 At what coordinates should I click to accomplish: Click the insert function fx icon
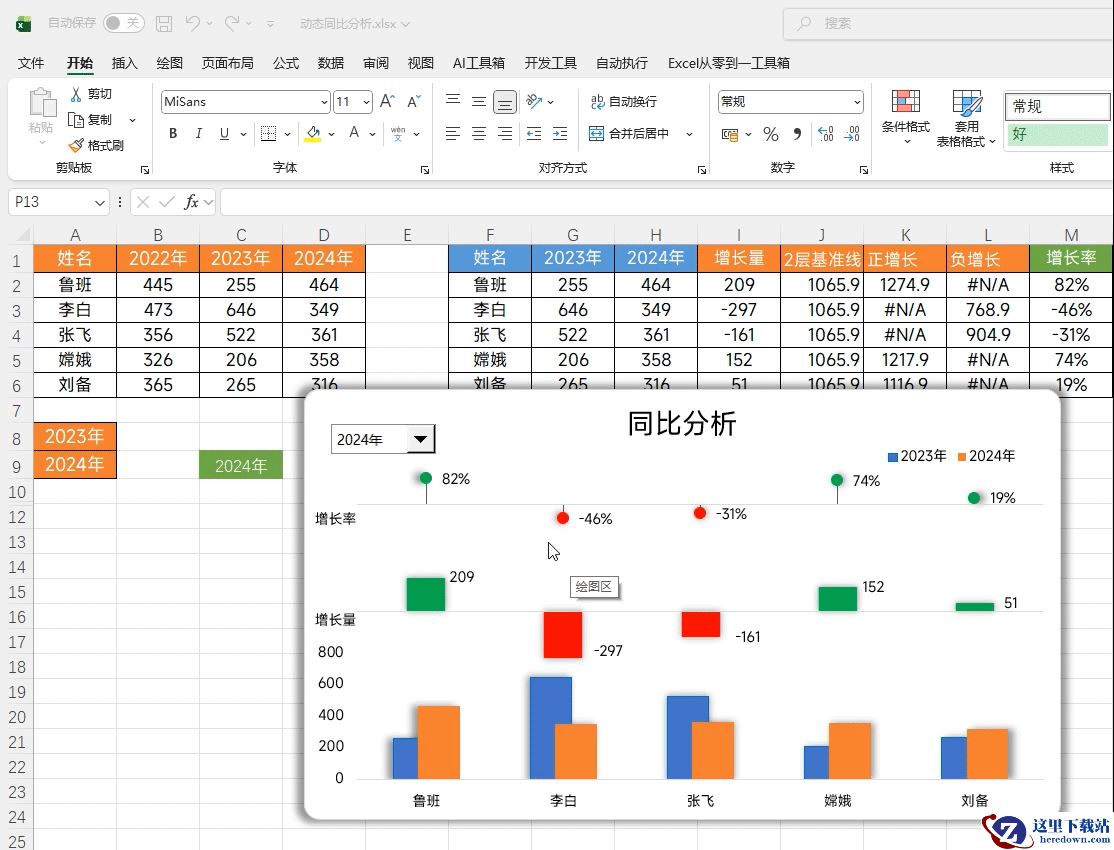pos(191,202)
